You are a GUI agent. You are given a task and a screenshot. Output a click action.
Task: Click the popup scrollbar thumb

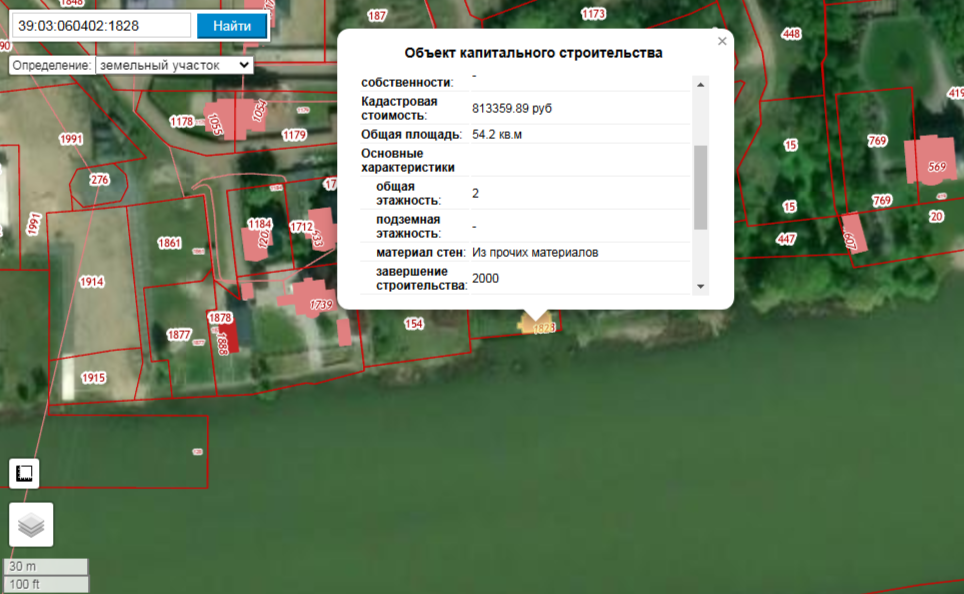[x=700, y=186]
